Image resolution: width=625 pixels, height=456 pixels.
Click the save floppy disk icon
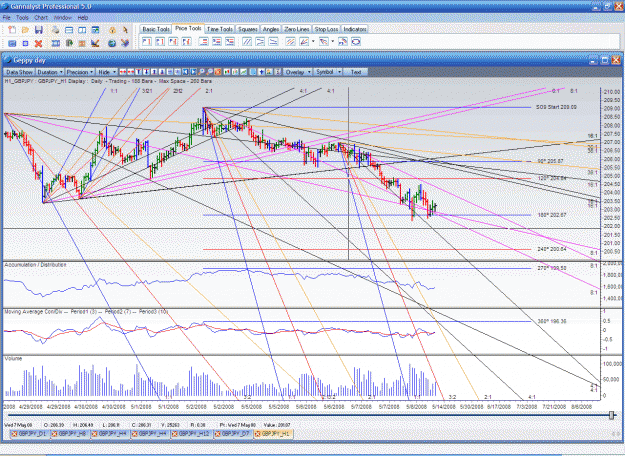[x=38, y=30]
